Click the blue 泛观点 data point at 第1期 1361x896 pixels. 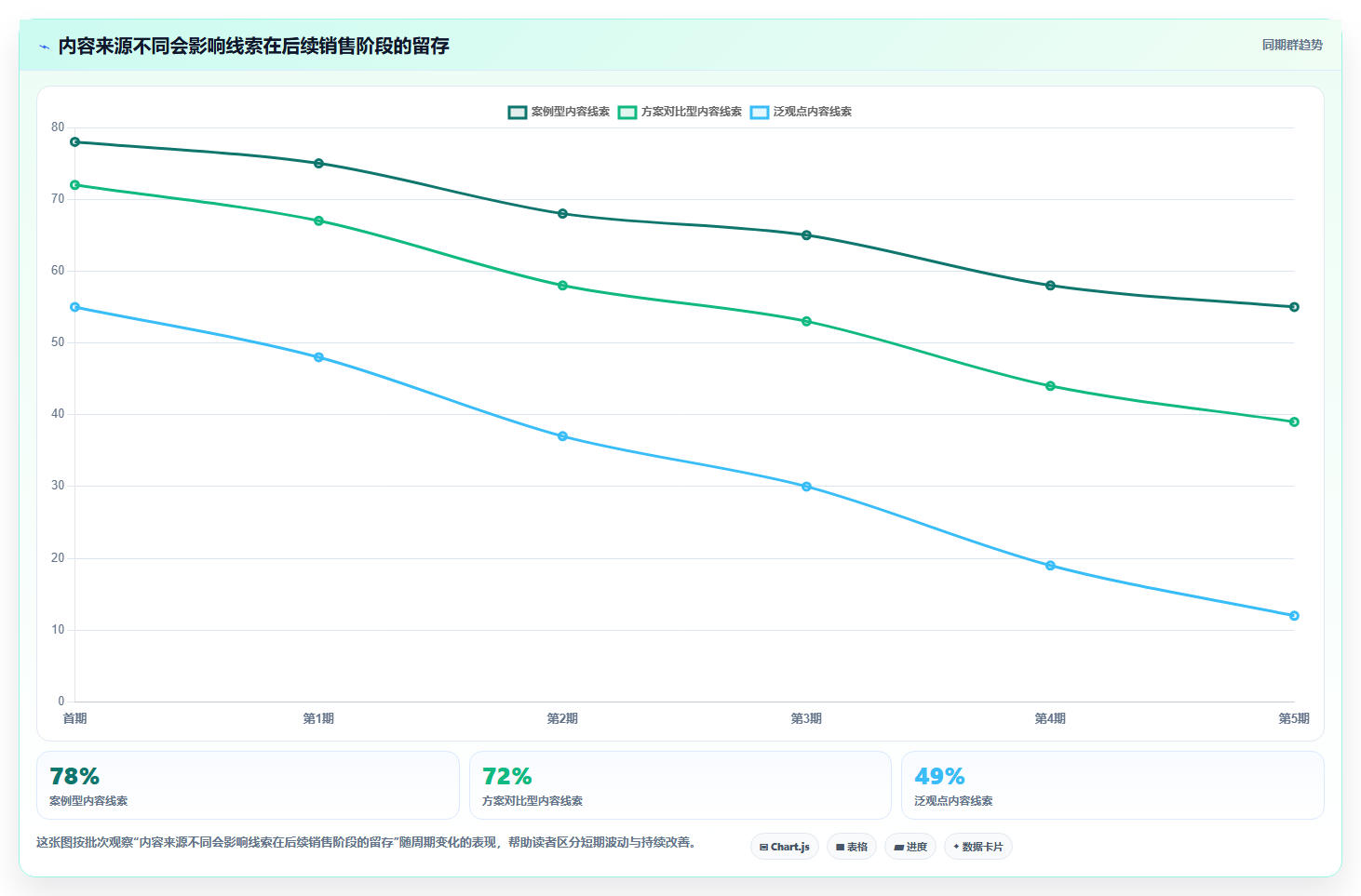point(318,357)
